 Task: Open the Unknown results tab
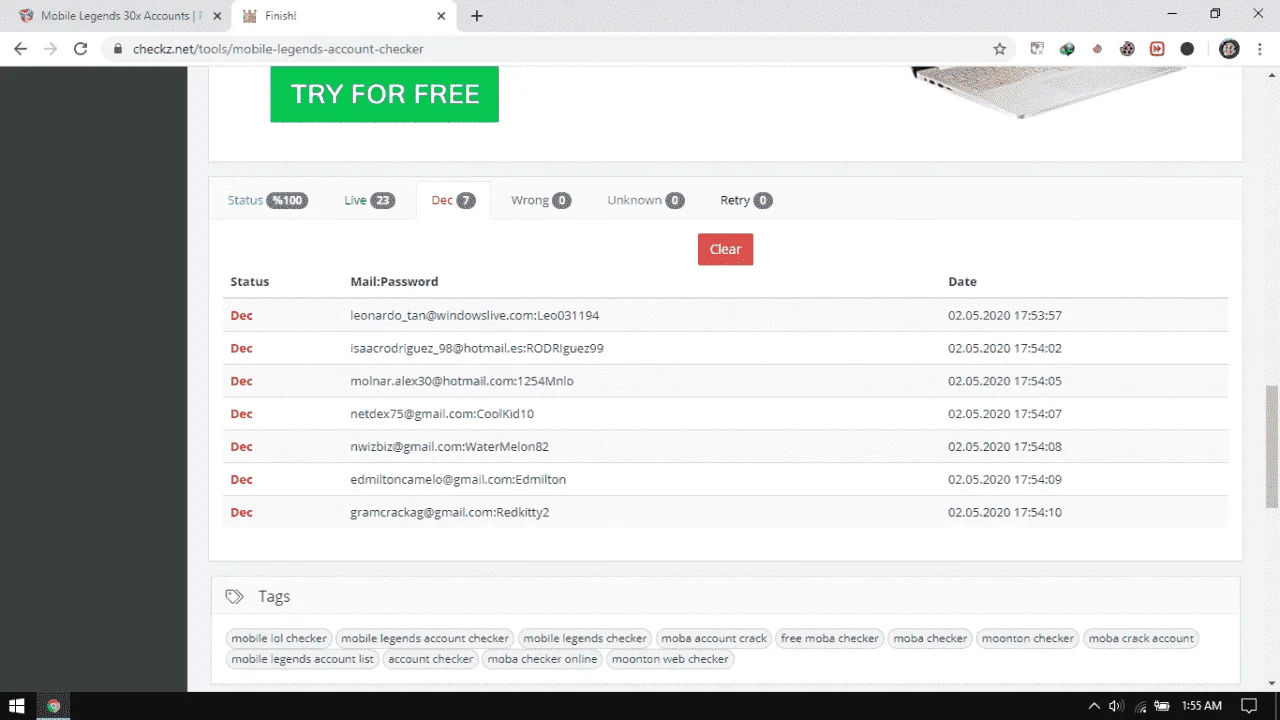pos(645,200)
